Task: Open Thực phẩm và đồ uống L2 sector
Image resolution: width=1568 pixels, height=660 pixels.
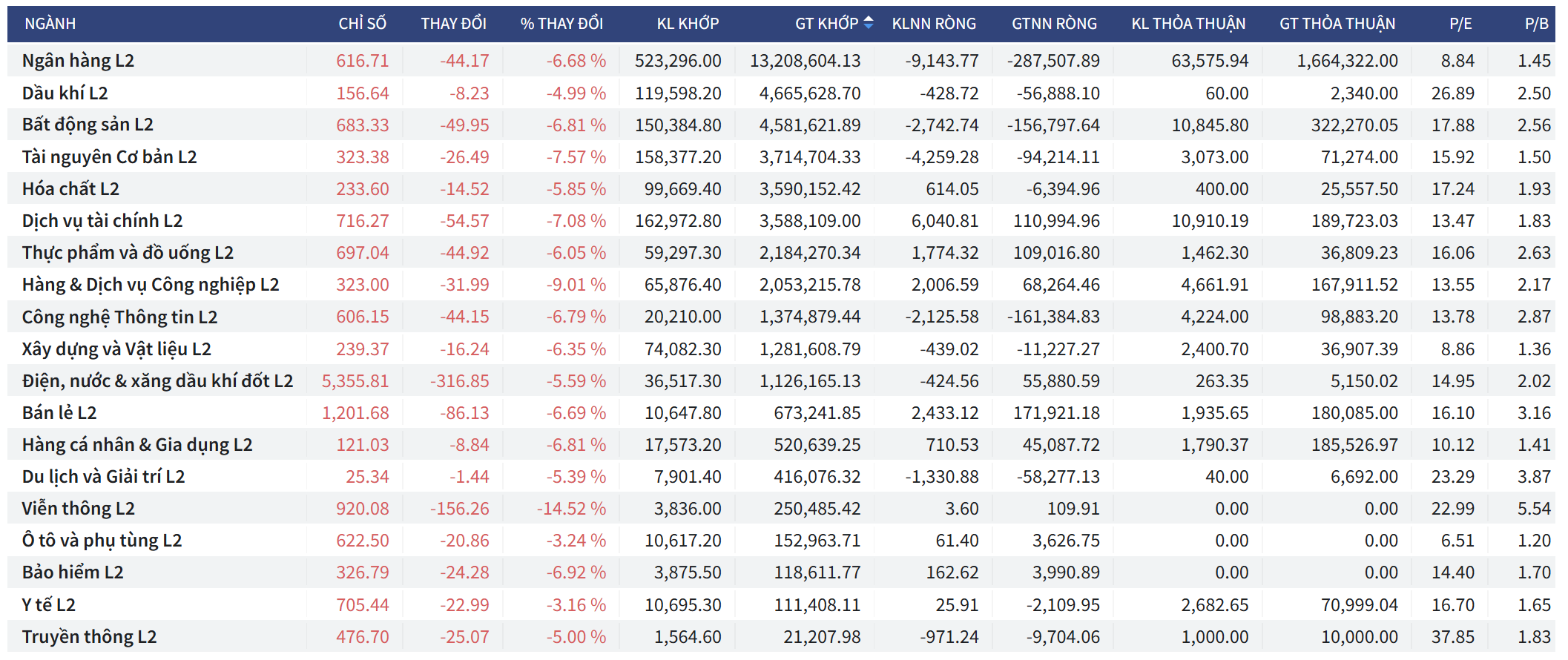Action: [128, 253]
